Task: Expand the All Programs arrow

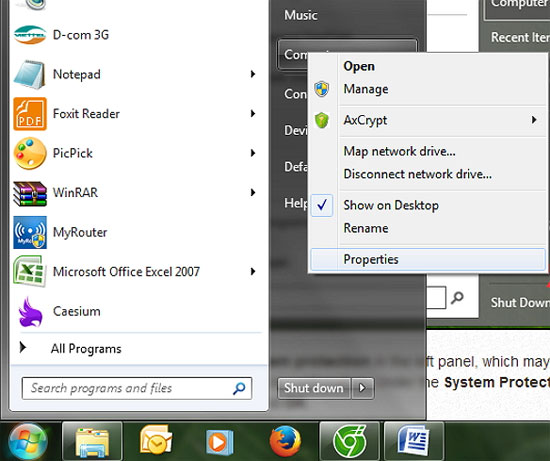Action: [x=23, y=347]
